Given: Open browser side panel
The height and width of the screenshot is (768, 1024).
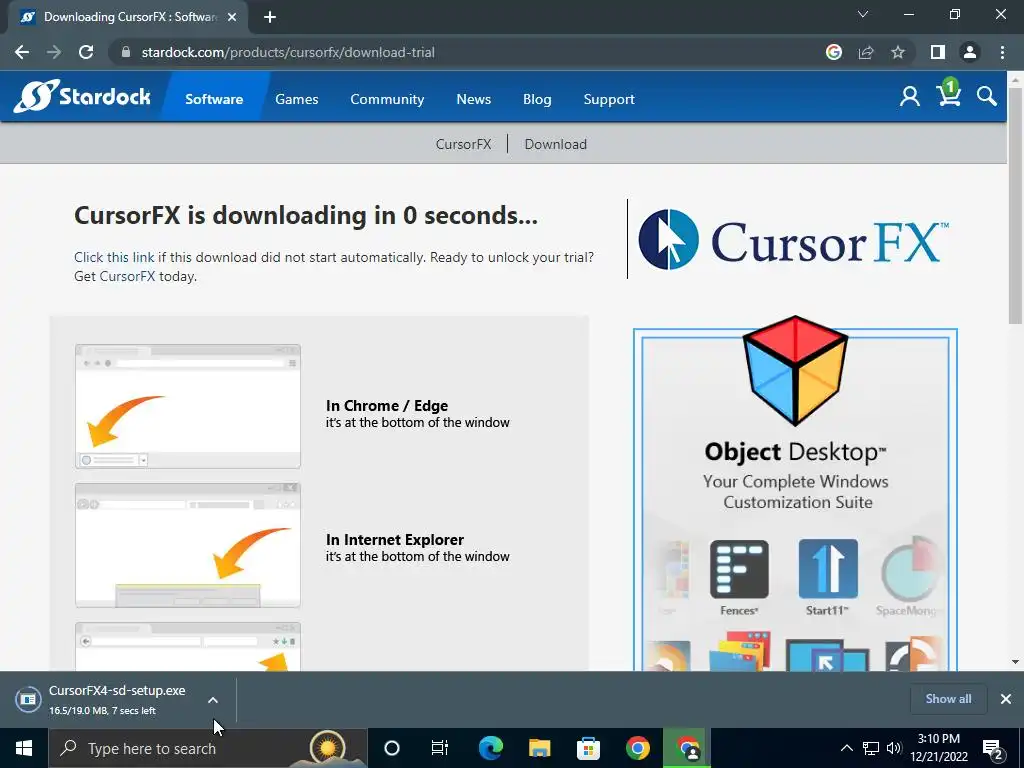Looking at the screenshot, I should [x=938, y=52].
